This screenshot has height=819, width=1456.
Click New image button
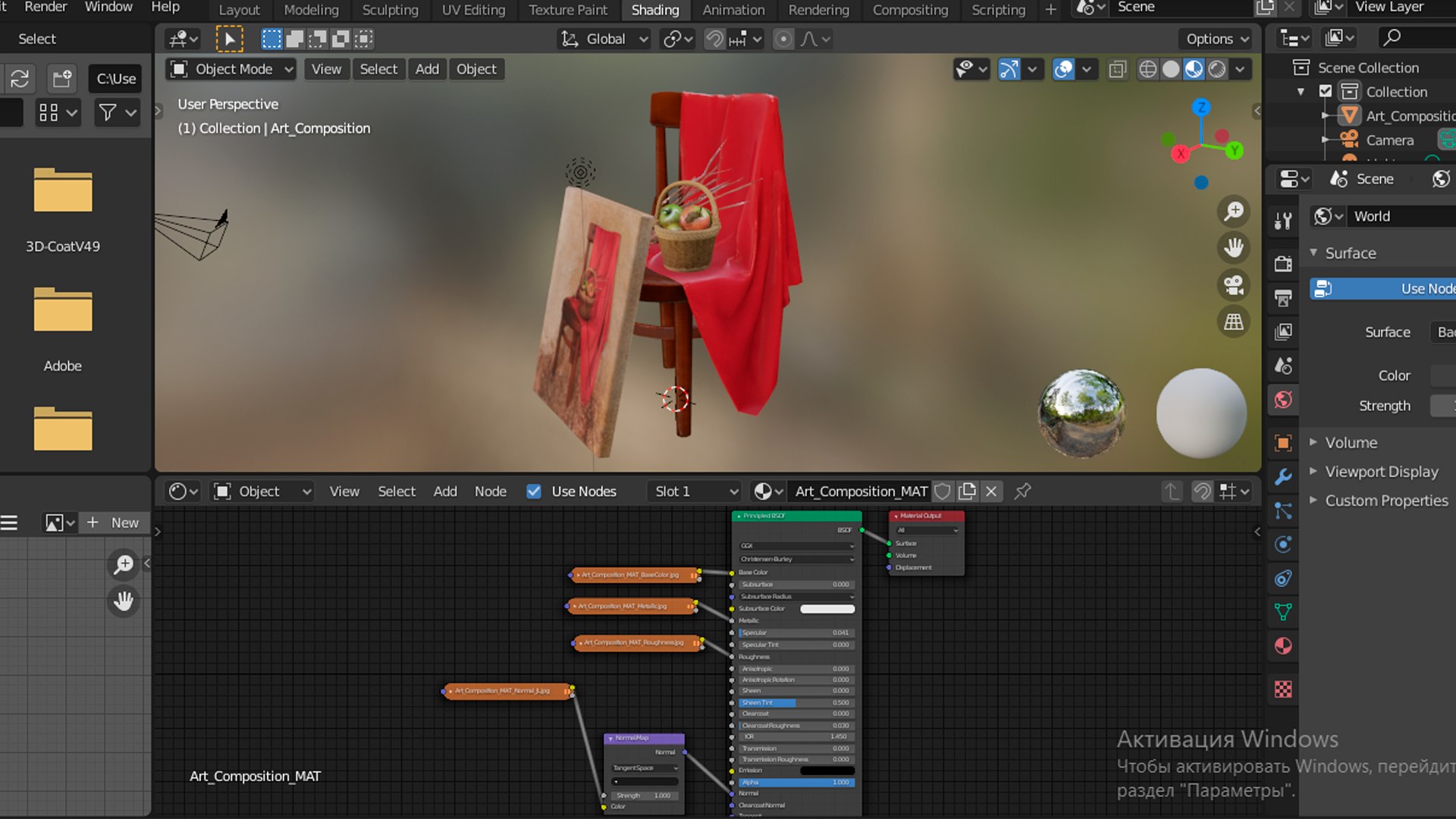coord(114,522)
